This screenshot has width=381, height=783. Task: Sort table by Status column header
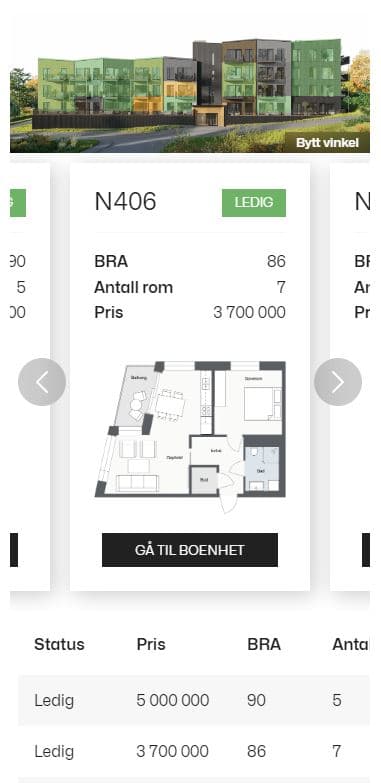pos(59,644)
